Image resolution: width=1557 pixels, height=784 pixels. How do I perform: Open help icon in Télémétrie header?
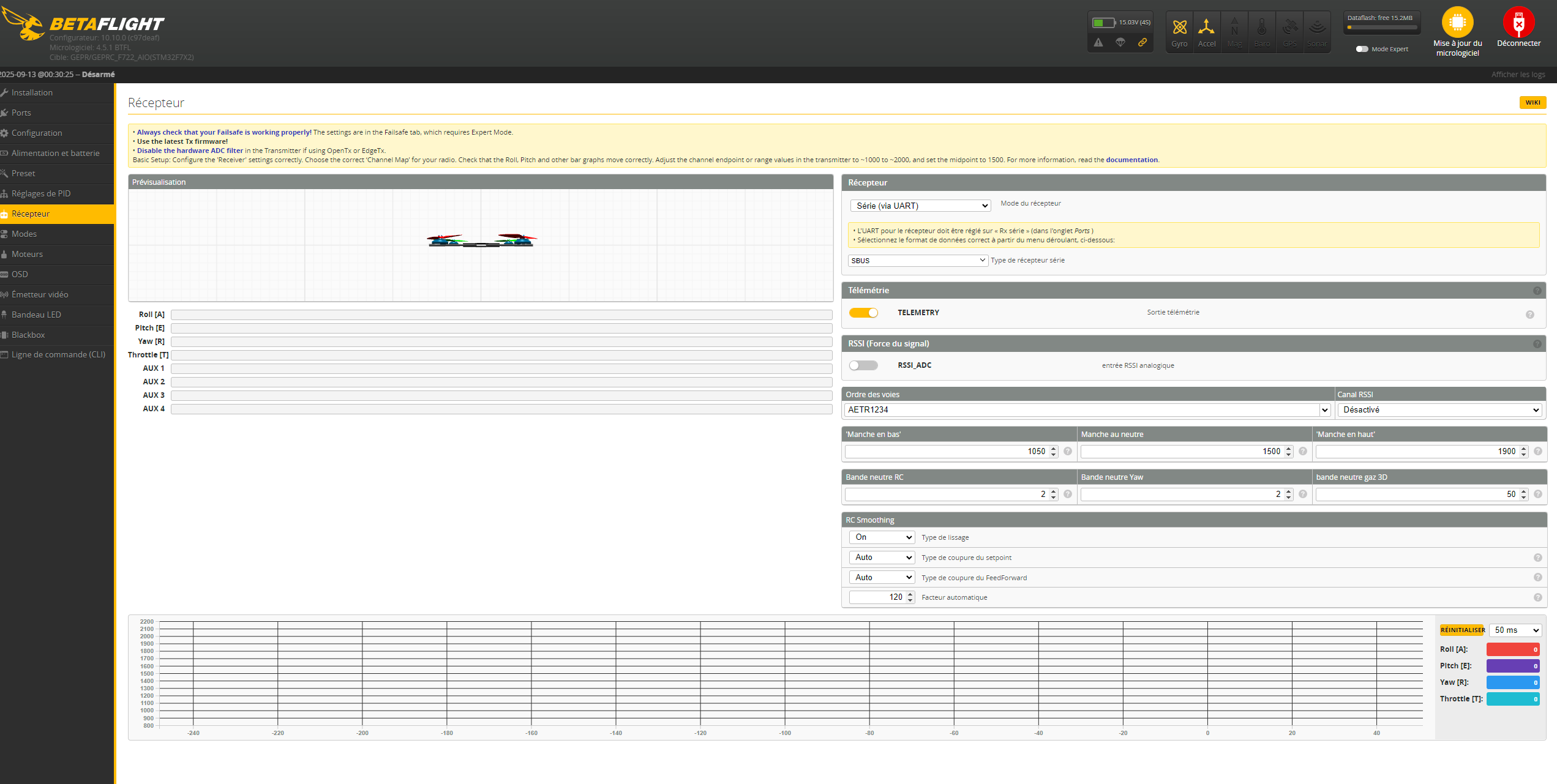[x=1537, y=291]
